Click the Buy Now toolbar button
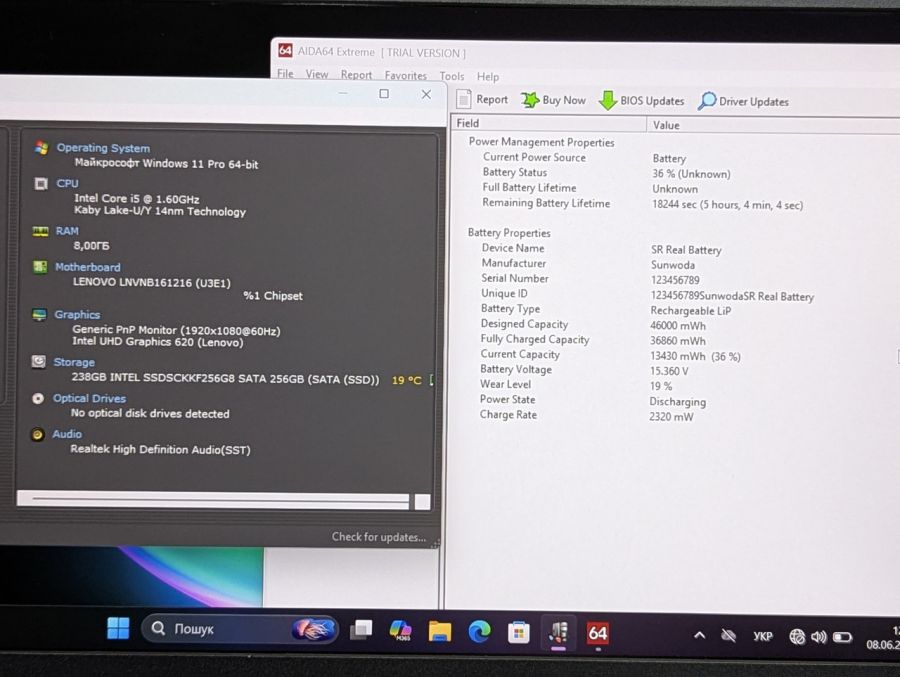900x677 pixels. [553, 100]
